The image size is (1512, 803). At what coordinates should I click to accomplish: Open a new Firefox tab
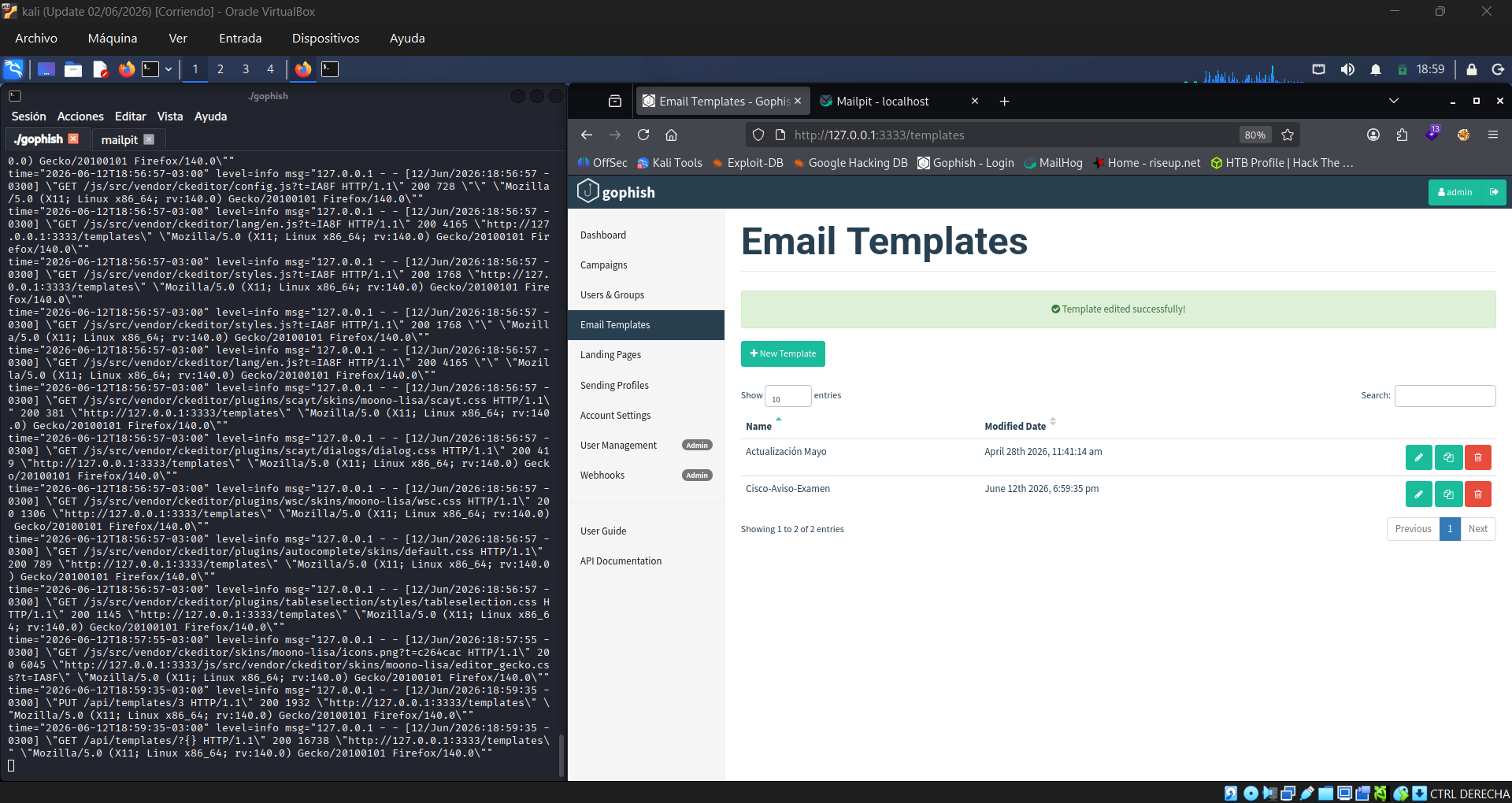coord(1004,101)
